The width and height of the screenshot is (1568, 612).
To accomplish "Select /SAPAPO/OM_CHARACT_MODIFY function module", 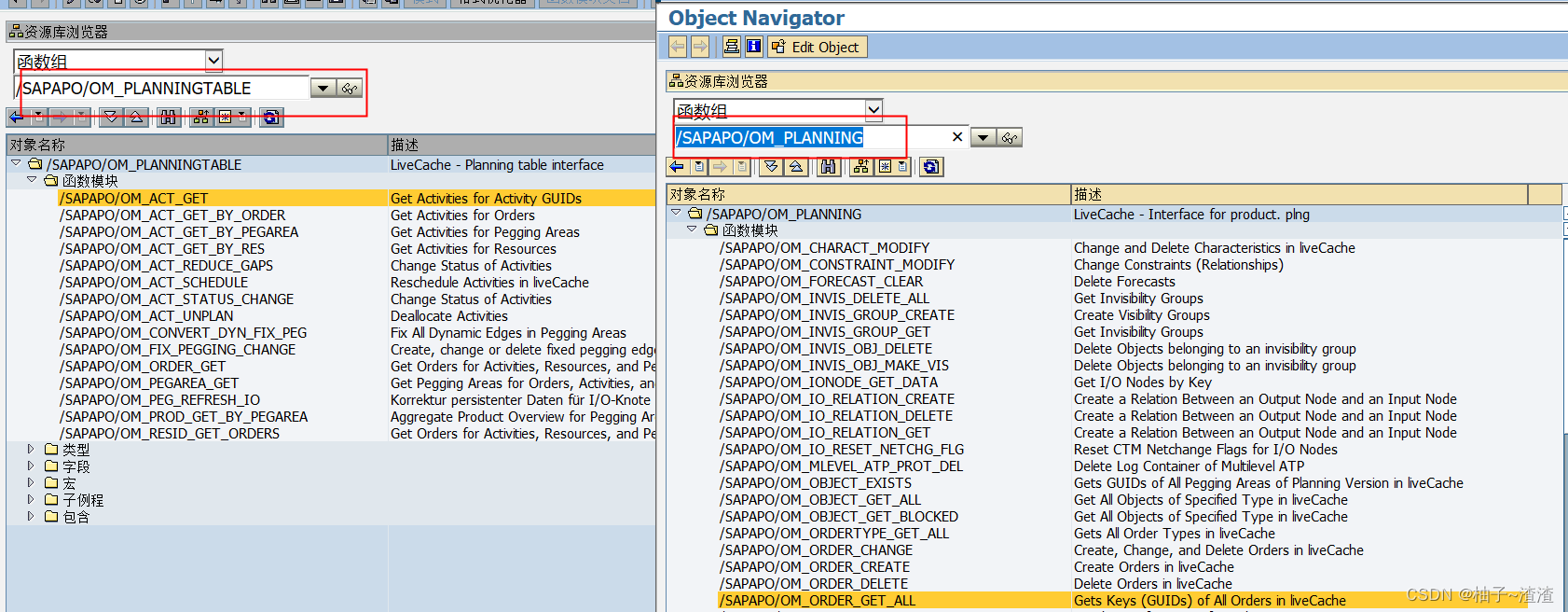I will (x=824, y=247).
